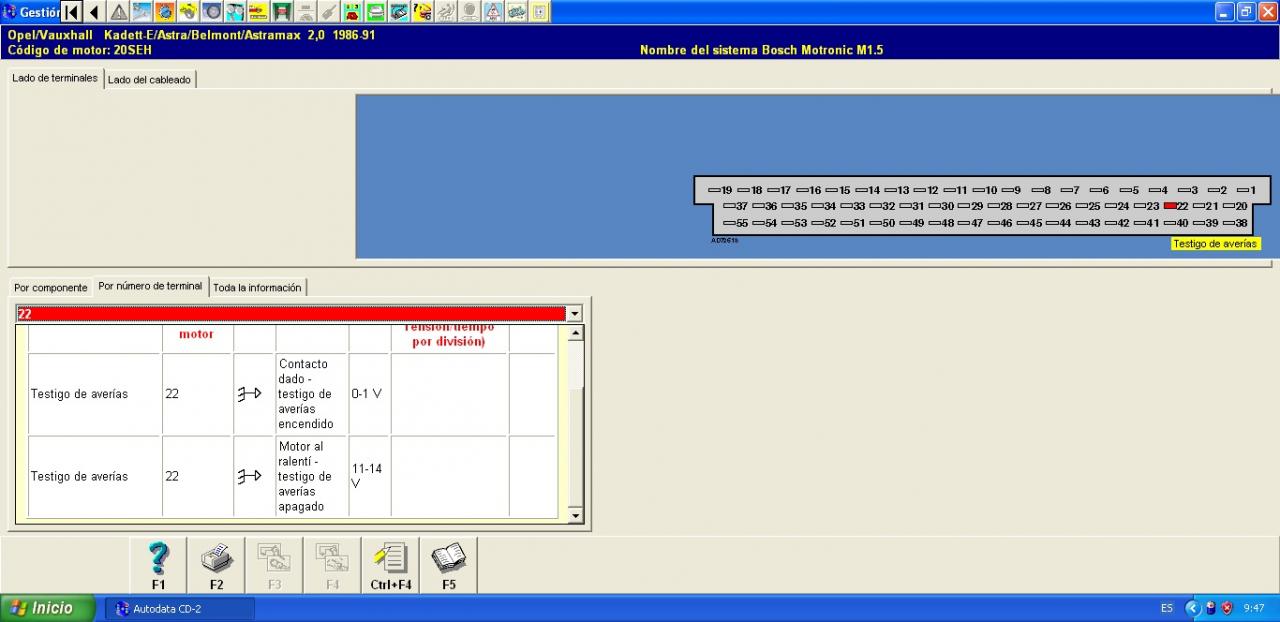This screenshot has width=1280, height=622.
Task: Click the back arrow in top toolbar
Action: (94, 12)
